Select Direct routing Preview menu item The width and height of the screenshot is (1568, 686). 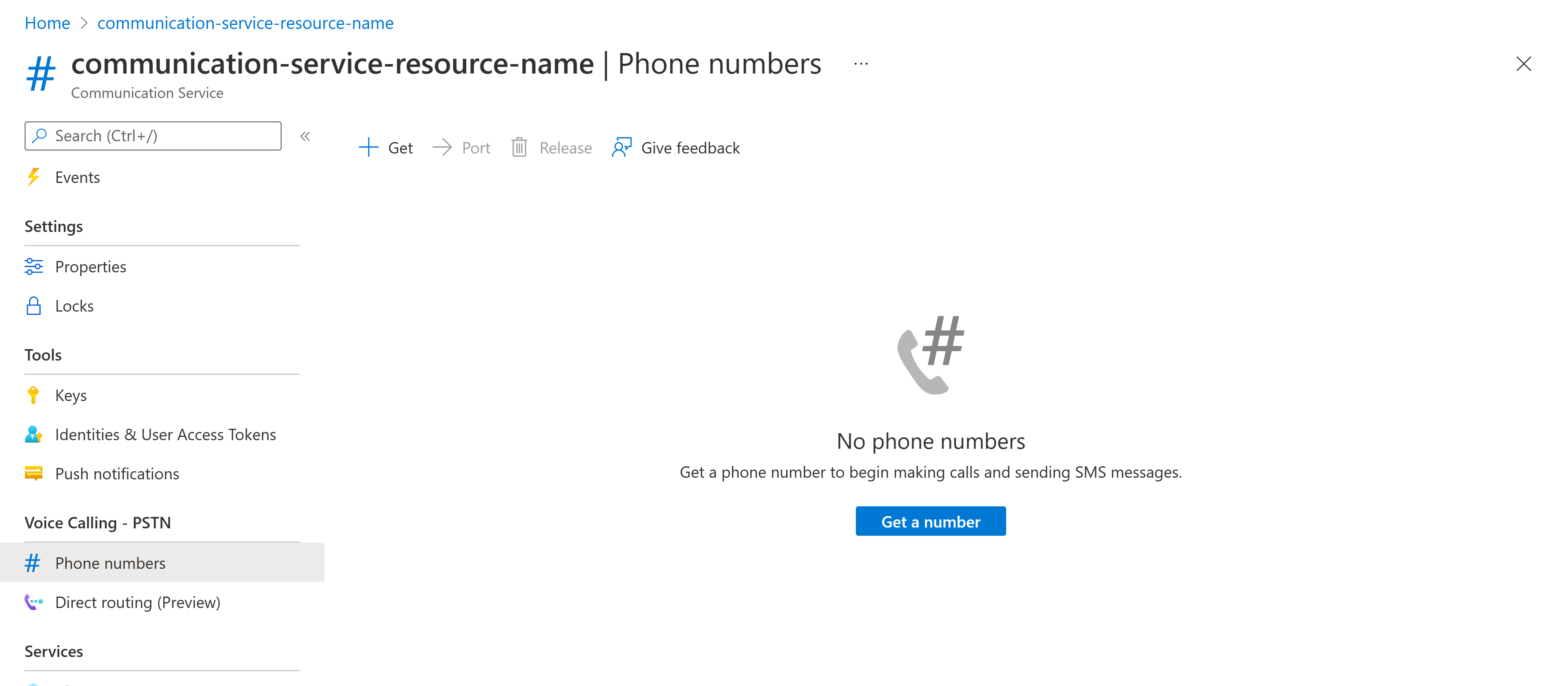(138, 601)
